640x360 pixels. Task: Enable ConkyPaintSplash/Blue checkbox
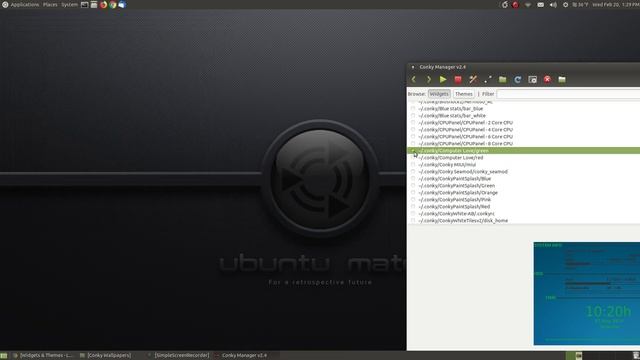click(413, 178)
